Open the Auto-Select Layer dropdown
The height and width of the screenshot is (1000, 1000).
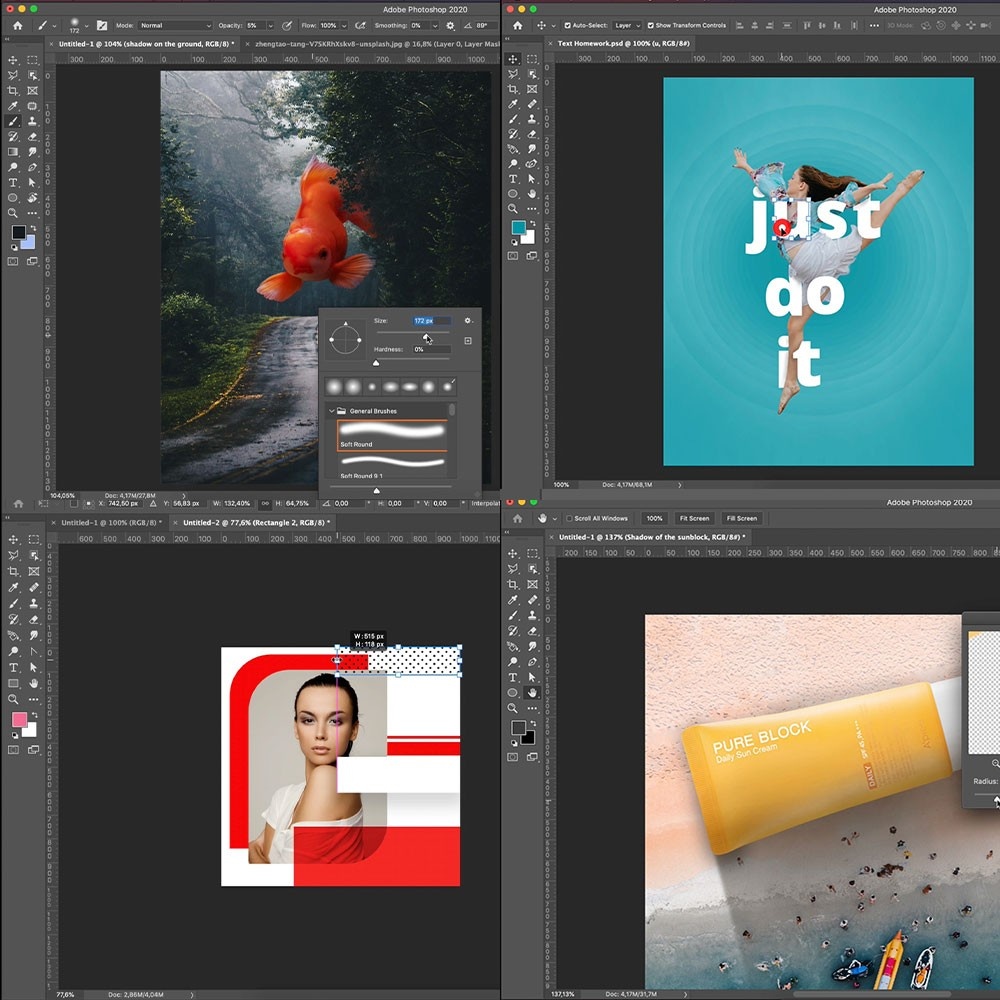[626, 25]
